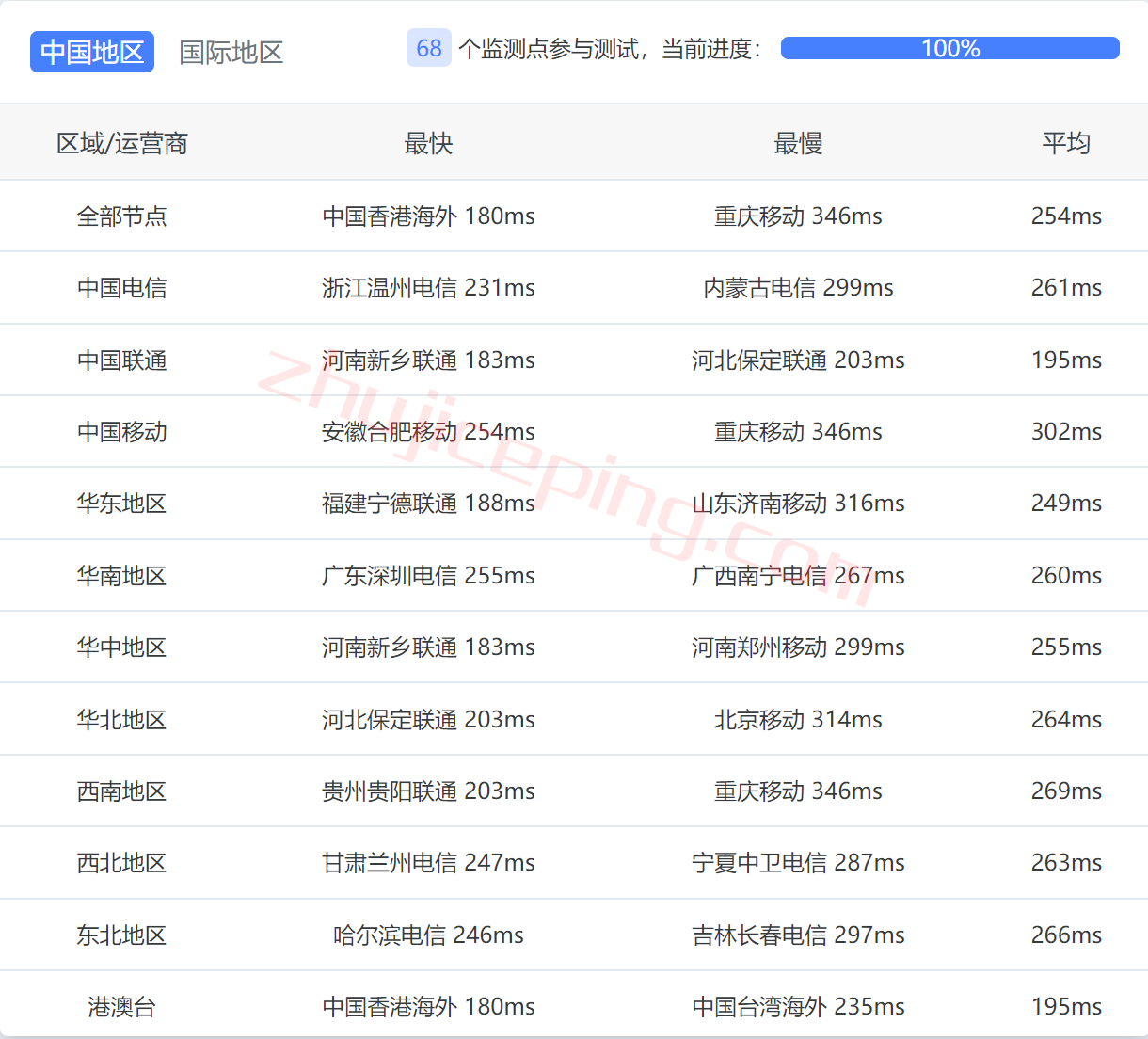This screenshot has height=1039, width=1148.
Task: Click the 269ms average value
Action: pos(1066,791)
